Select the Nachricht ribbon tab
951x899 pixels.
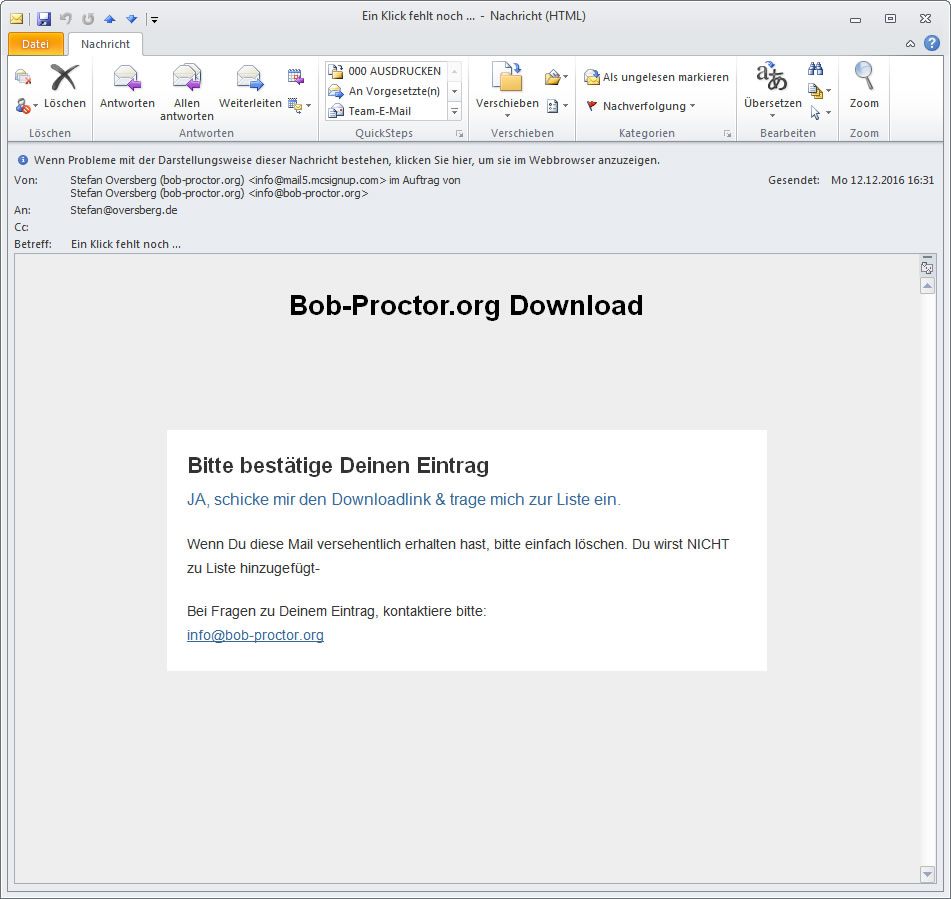pos(105,44)
